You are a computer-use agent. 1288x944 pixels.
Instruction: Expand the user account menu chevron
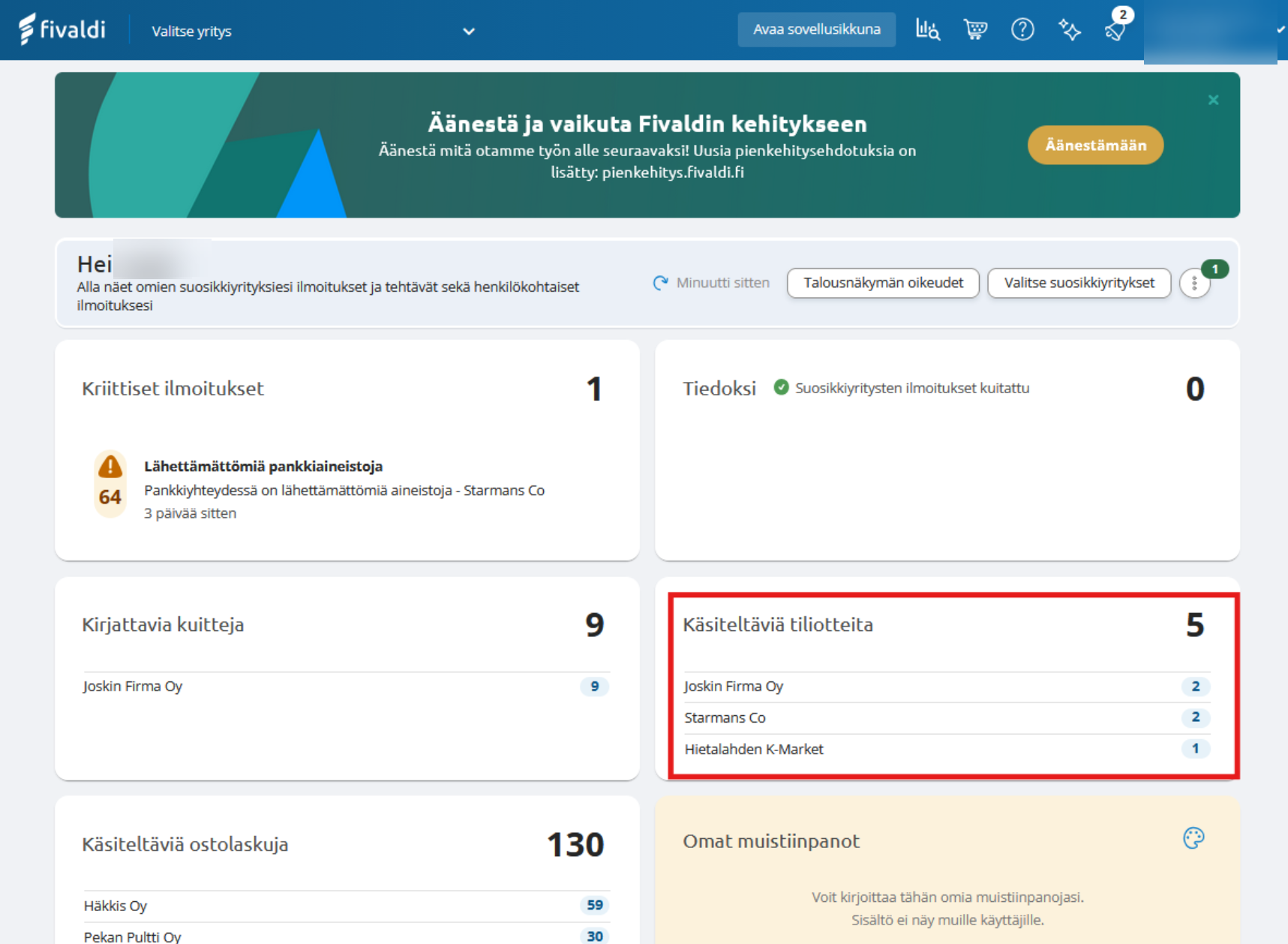[1280, 30]
